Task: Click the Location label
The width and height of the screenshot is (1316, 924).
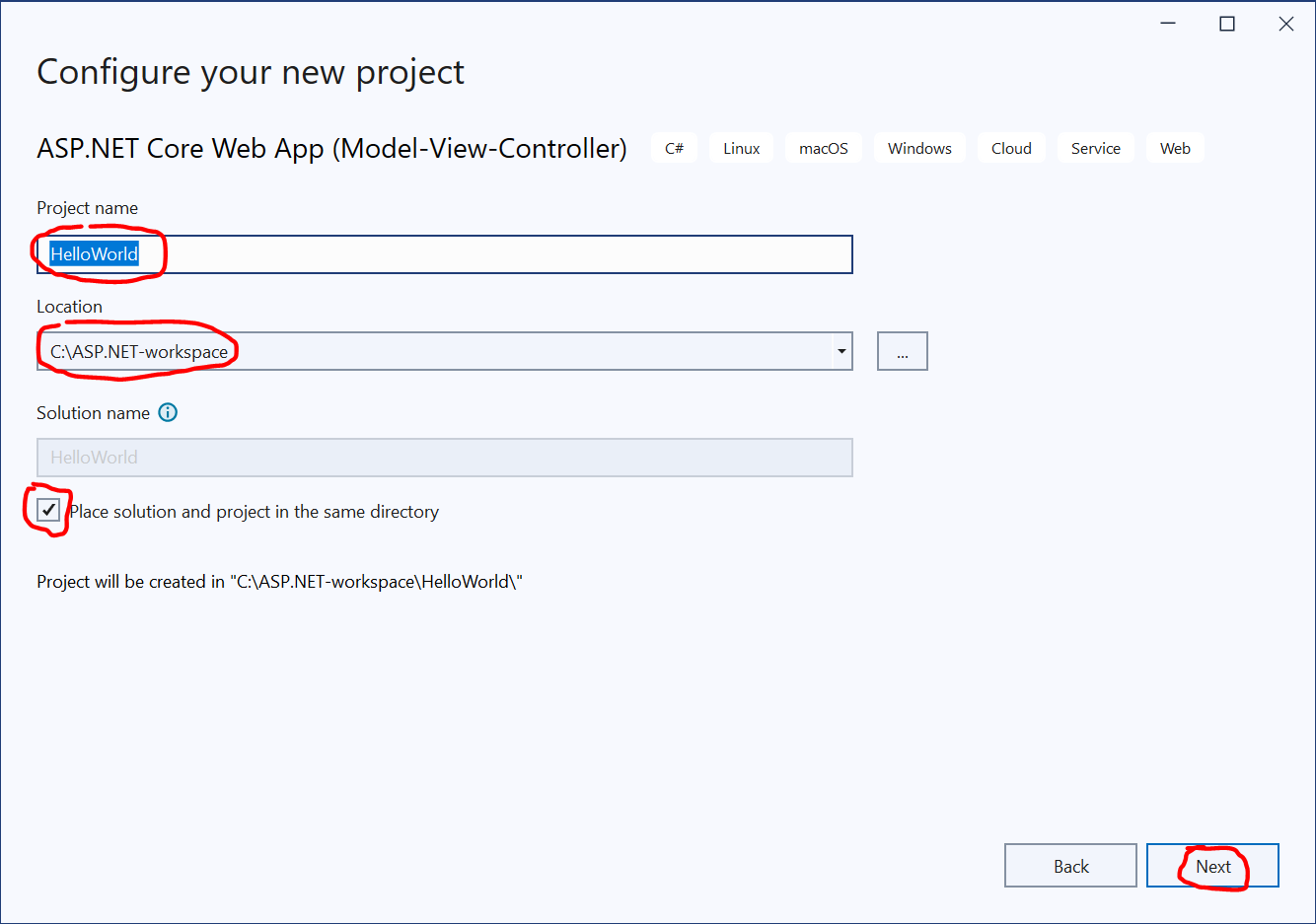Action: pyautogui.click(x=69, y=307)
